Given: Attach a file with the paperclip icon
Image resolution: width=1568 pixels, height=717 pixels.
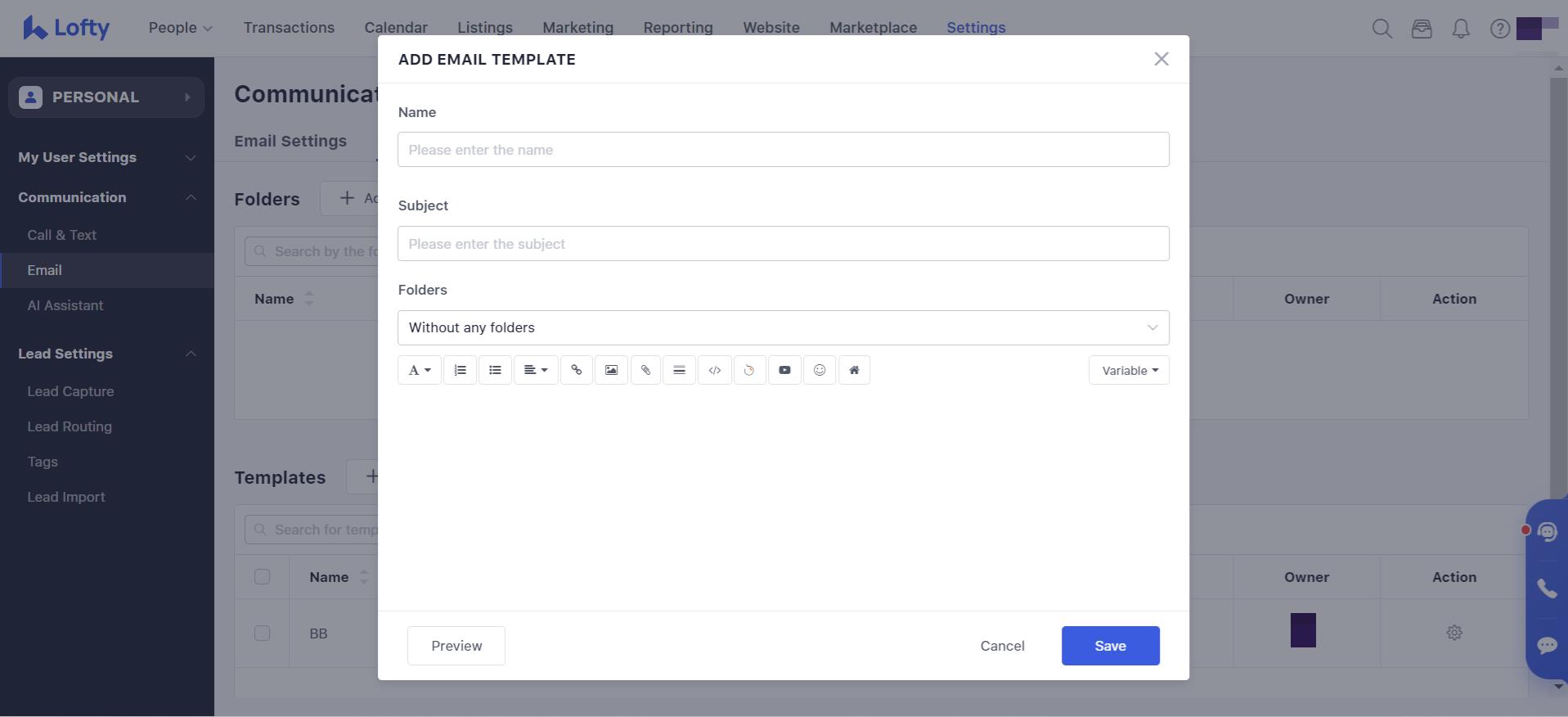Looking at the screenshot, I should [645, 370].
